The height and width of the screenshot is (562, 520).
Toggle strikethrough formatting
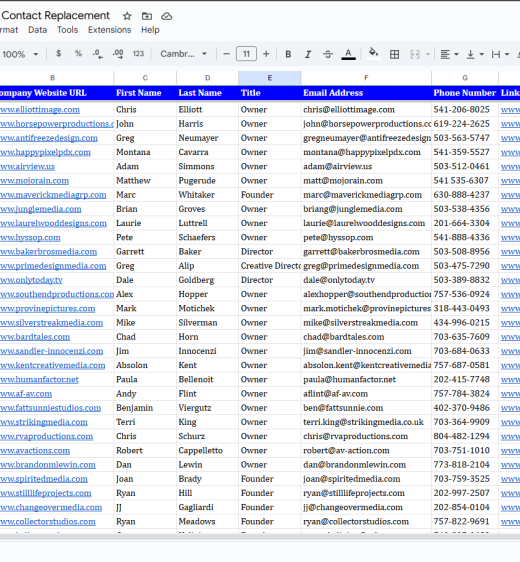(x=328, y=54)
